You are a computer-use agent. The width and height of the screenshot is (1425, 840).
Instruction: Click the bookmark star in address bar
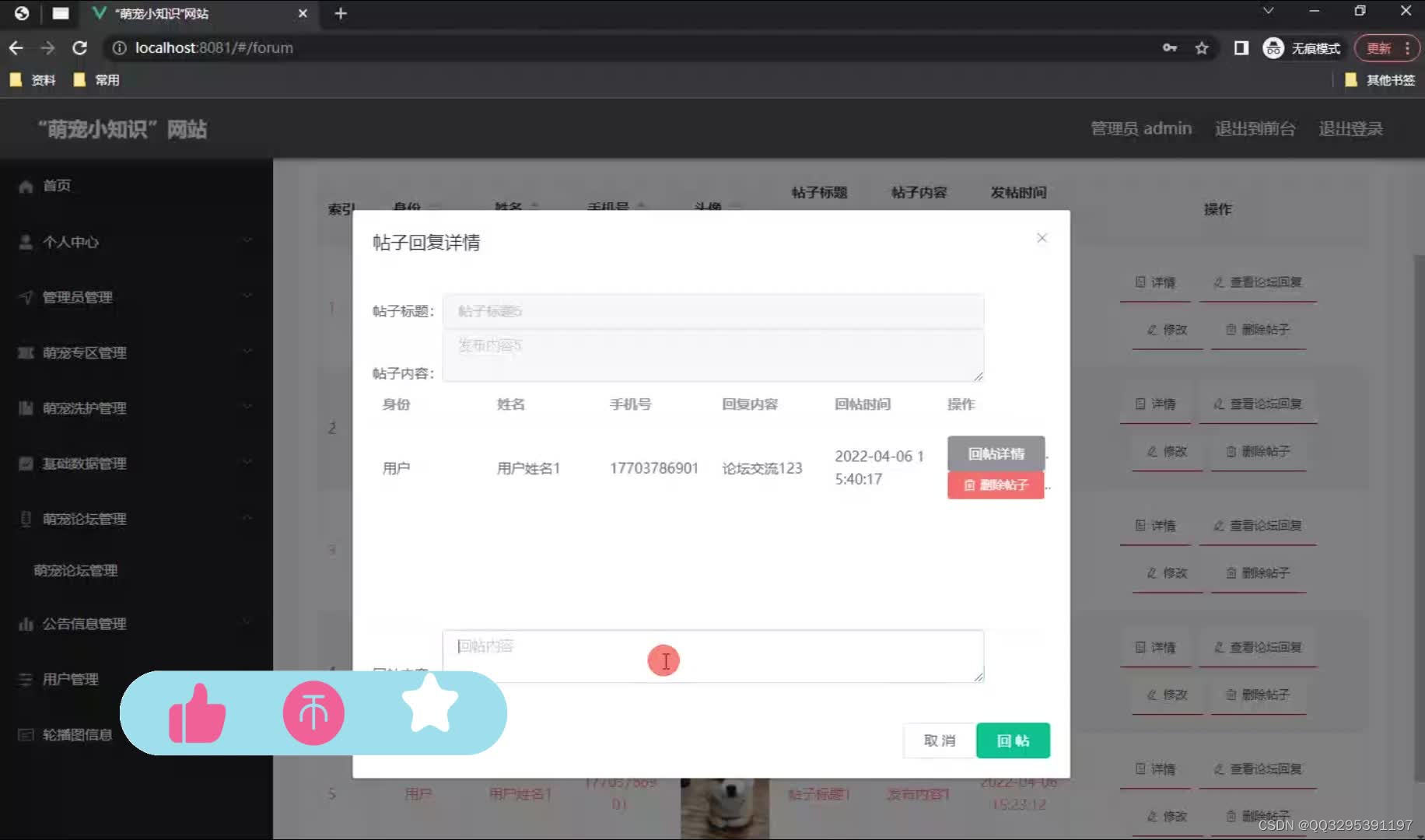click(x=1202, y=48)
